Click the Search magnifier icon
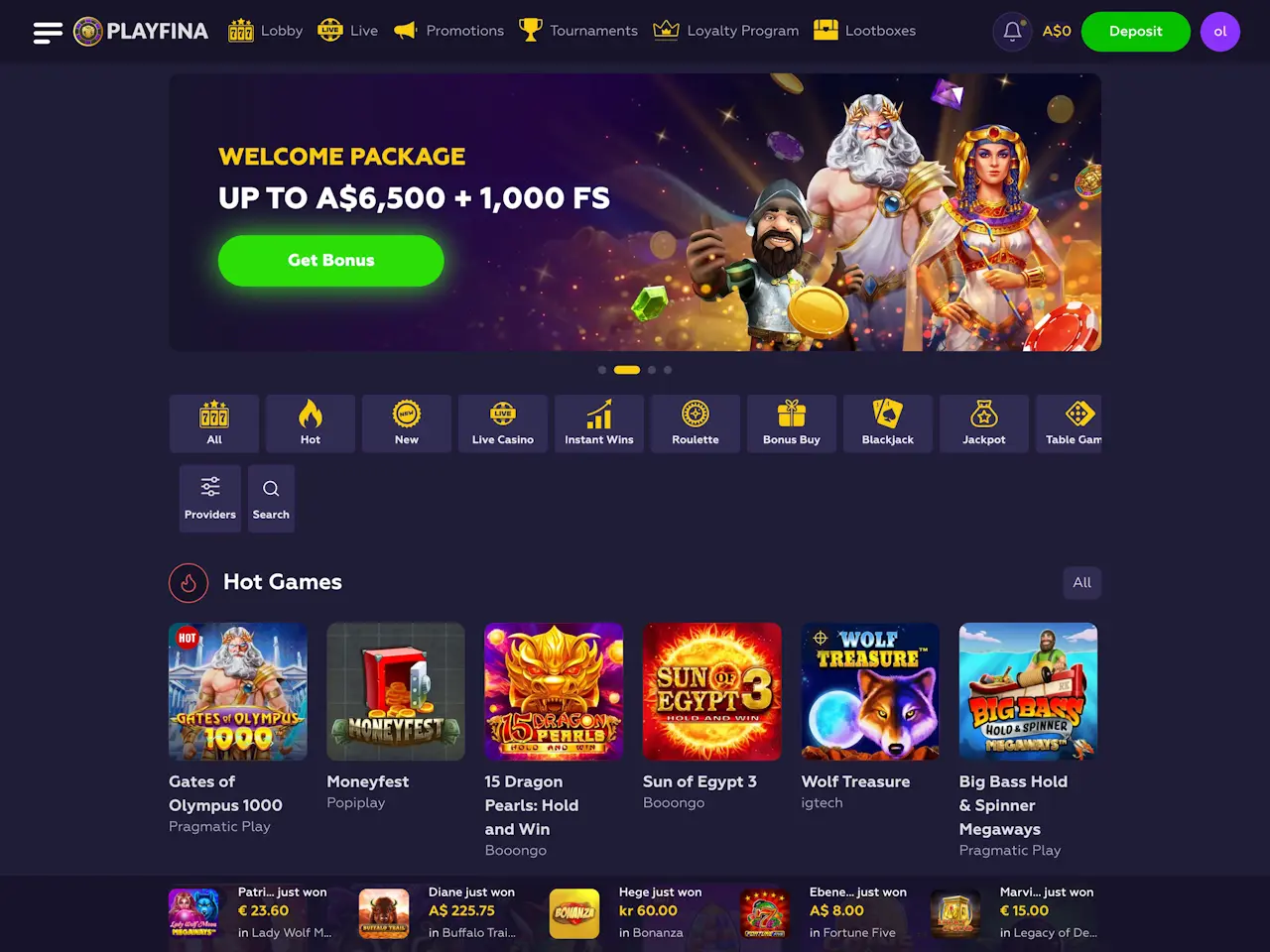The width and height of the screenshot is (1270, 952). tap(271, 499)
